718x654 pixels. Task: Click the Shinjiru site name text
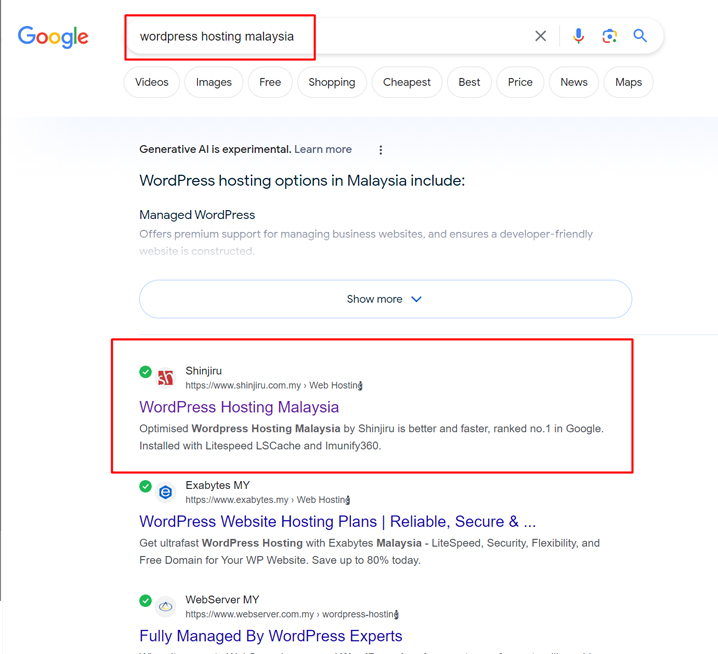(203, 371)
